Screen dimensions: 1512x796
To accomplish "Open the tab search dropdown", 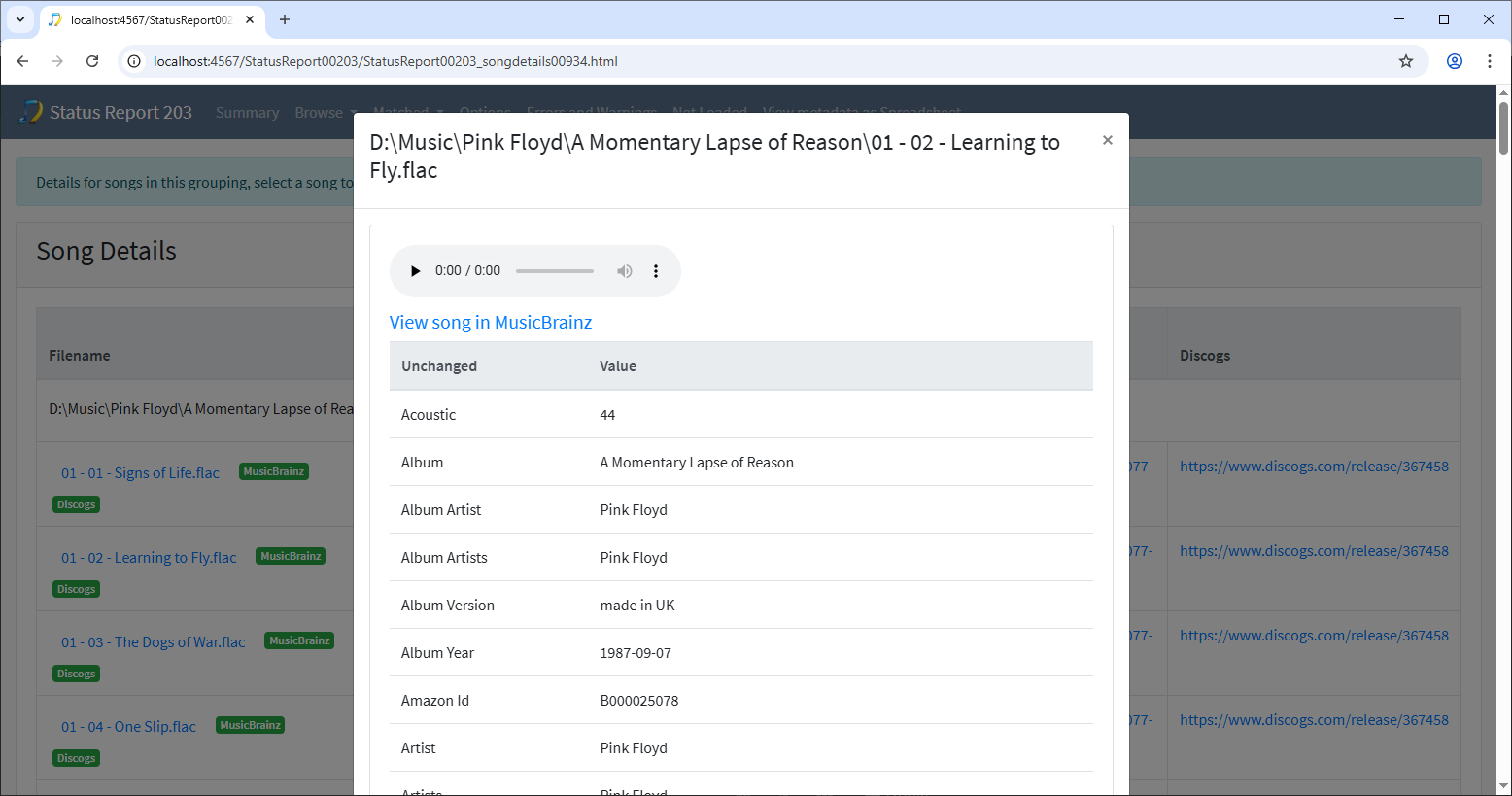I will point(19,19).
